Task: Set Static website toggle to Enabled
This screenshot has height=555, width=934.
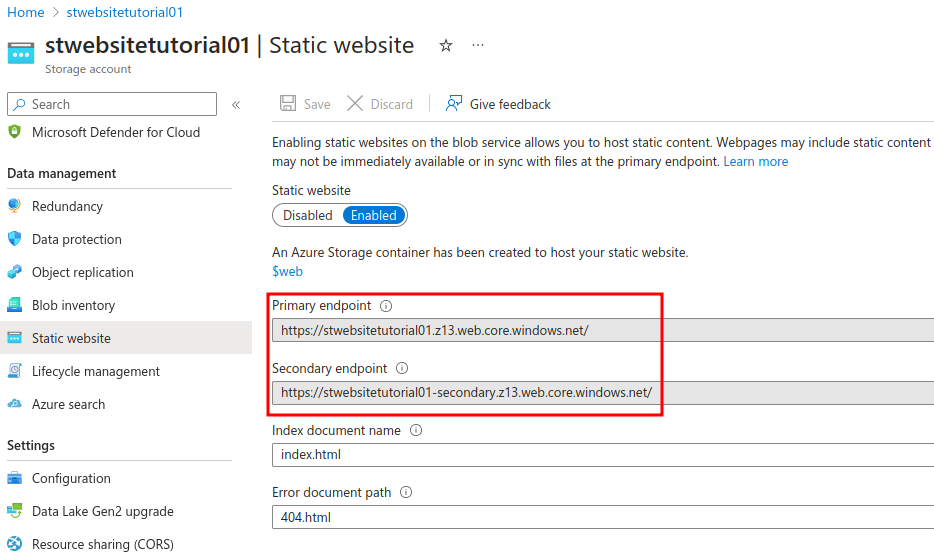Action: 373,215
